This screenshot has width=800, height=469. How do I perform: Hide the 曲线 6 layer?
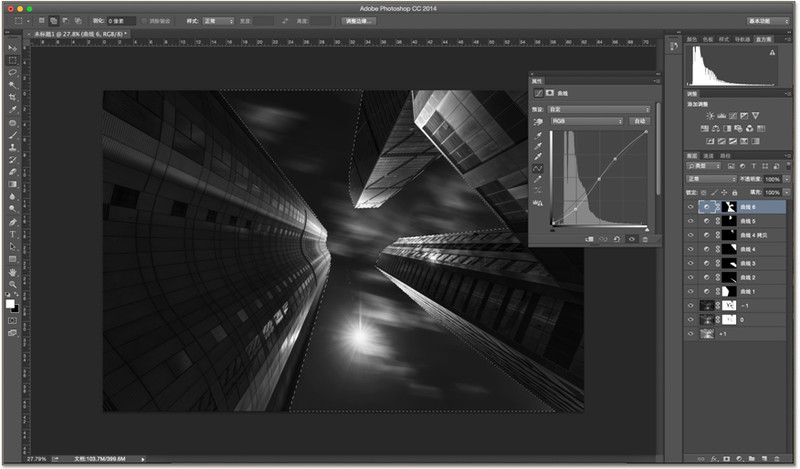coord(690,207)
